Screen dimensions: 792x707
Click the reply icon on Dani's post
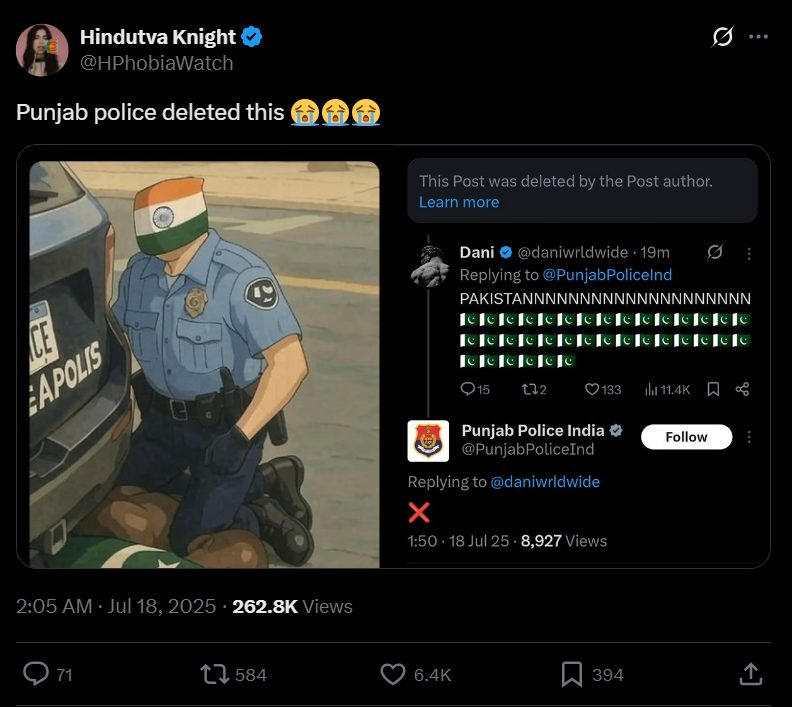(x=468, y=389)
